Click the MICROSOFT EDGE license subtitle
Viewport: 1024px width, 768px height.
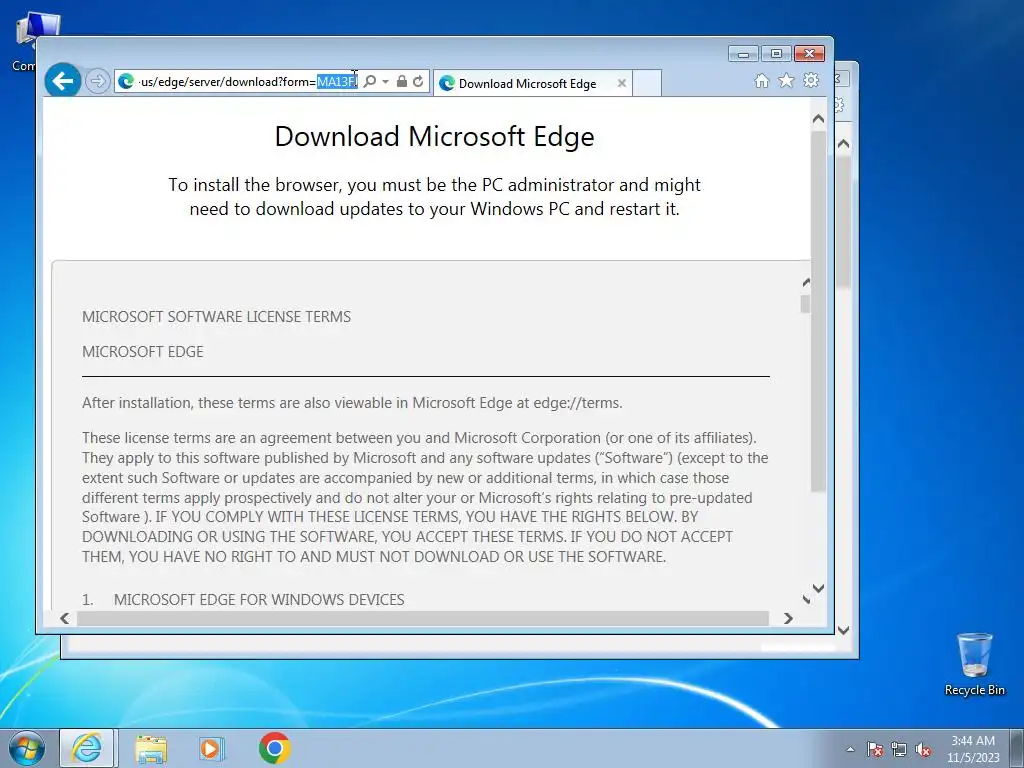(142, 352)
